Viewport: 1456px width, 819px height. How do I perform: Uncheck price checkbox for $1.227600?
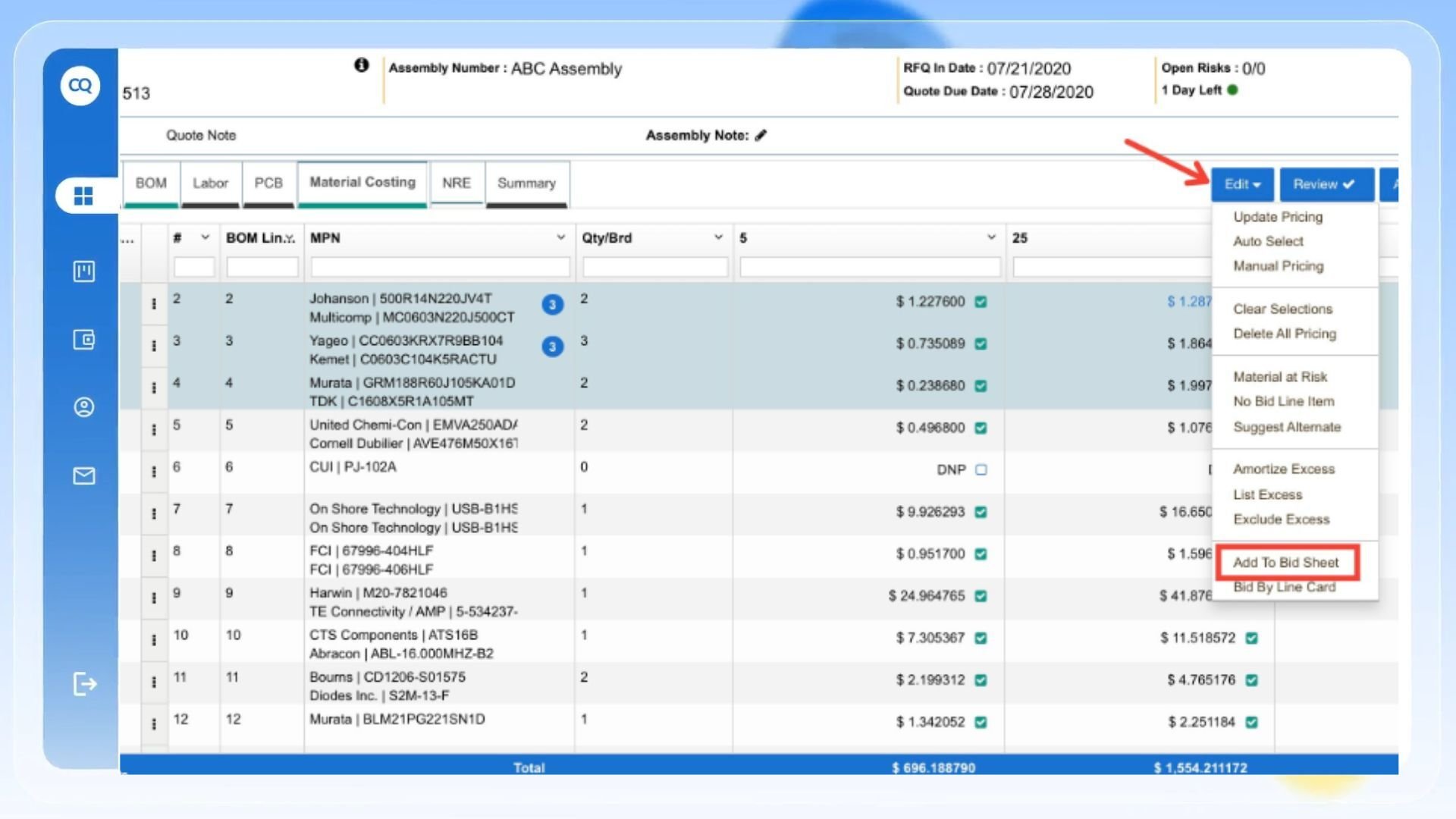point(981,302)
